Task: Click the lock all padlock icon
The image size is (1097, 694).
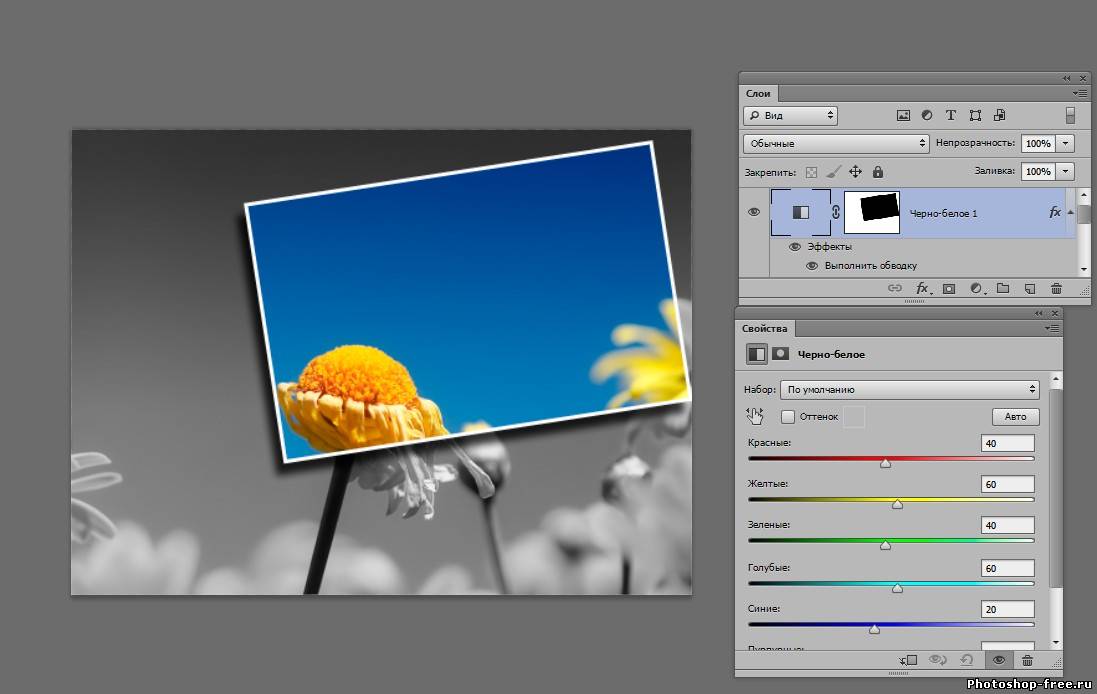Action: tap(878, 172)
